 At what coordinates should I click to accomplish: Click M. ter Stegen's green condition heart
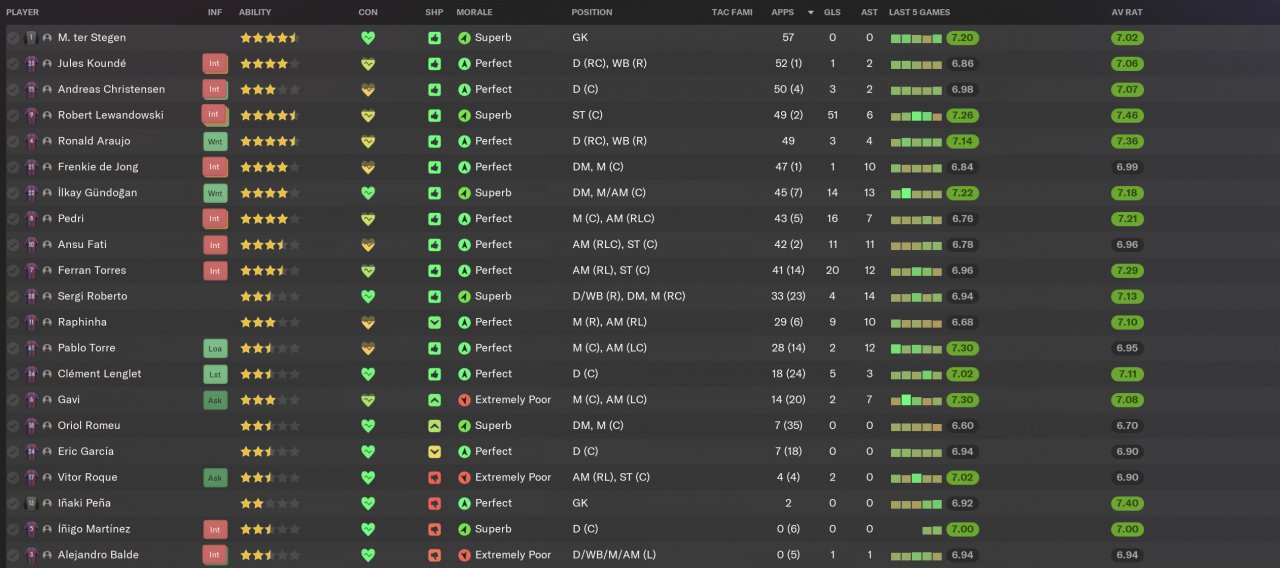point(368,38)
